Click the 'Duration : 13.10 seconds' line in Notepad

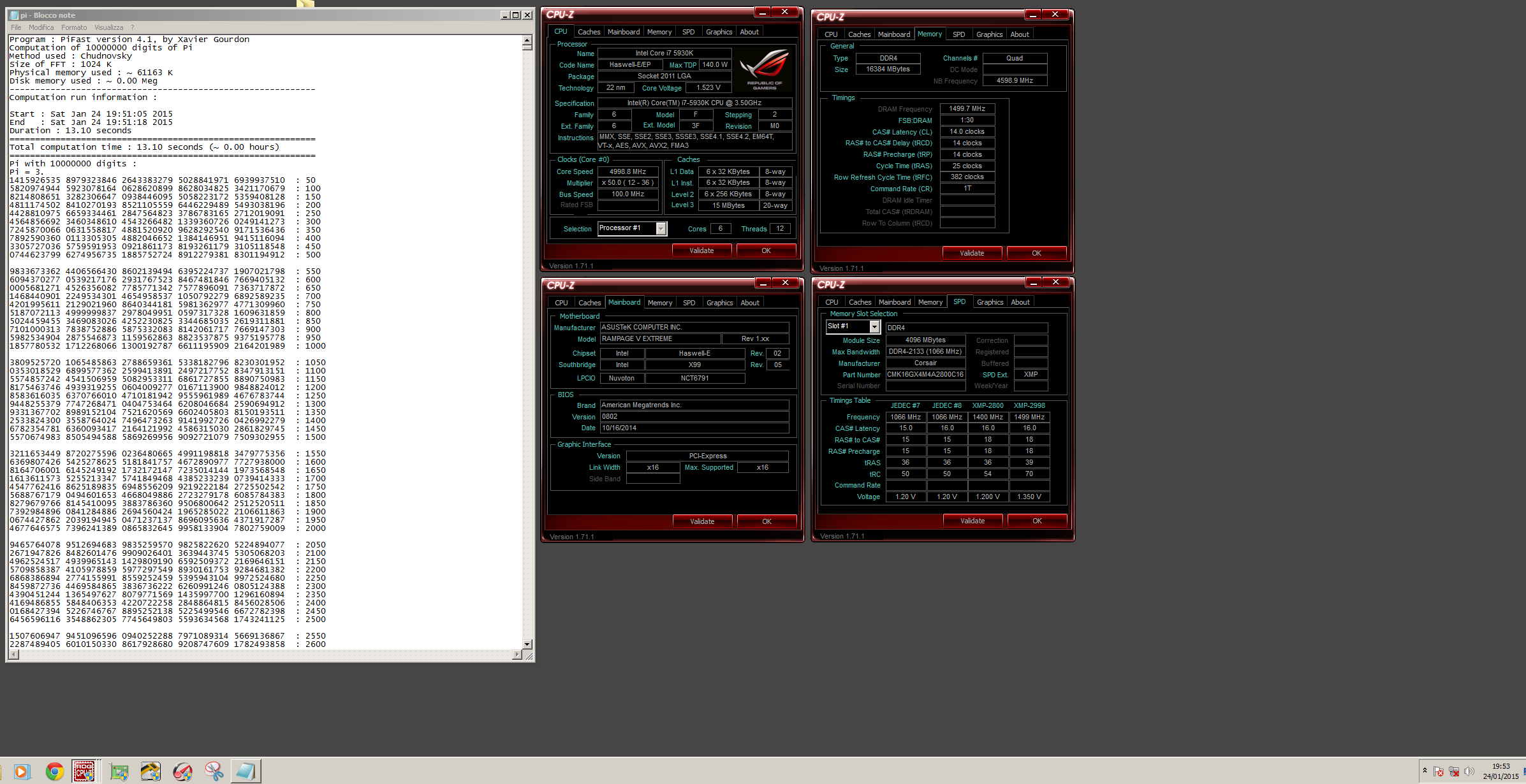(71, 131)
